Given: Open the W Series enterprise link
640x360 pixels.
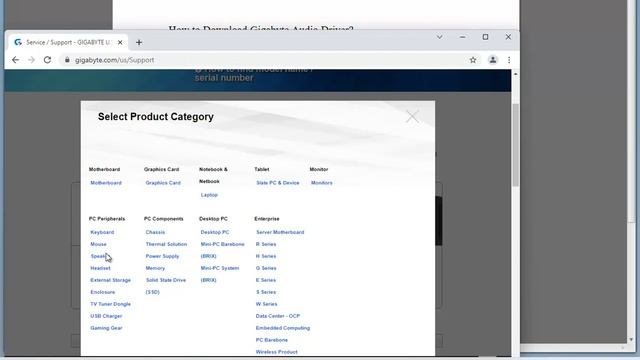Looking at the screenshot, I should tap(266, 304).
